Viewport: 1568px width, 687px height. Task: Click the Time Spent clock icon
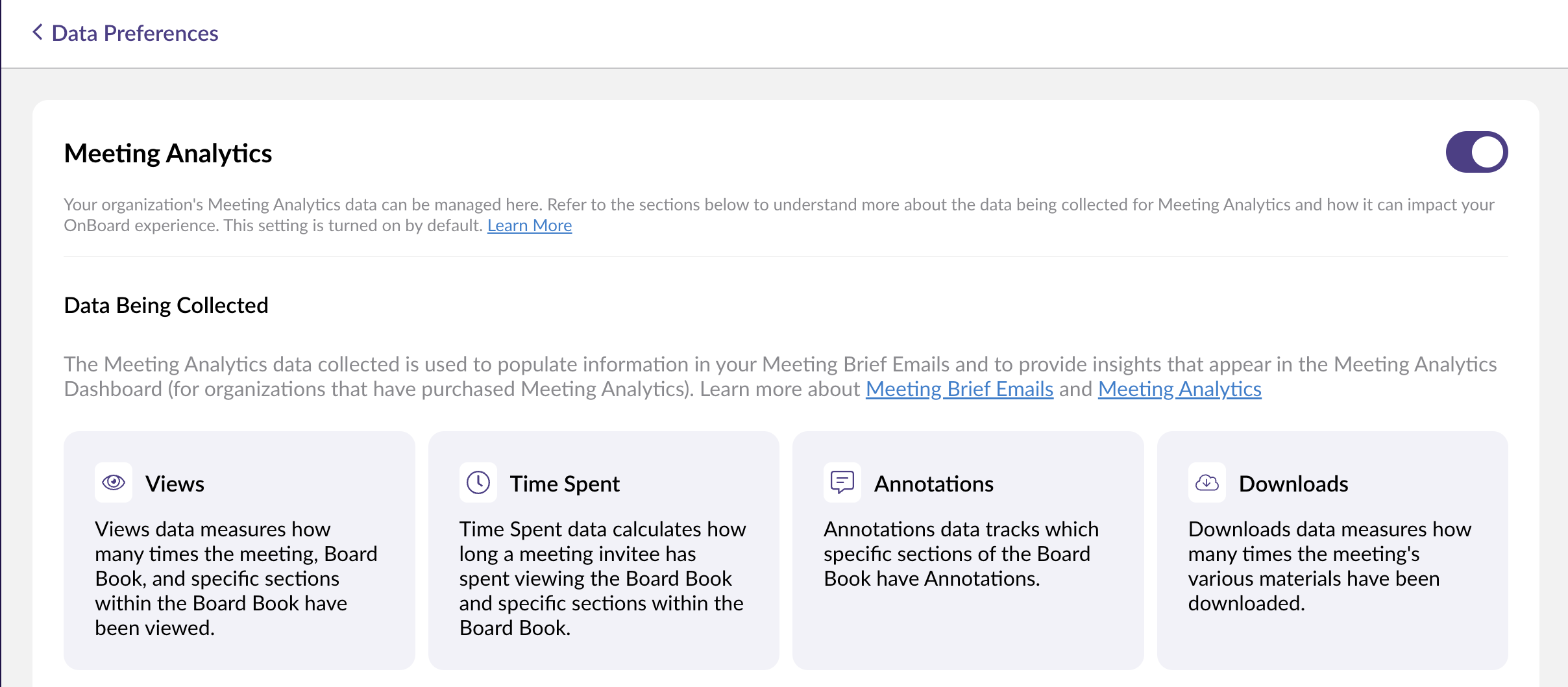(478, 482)
